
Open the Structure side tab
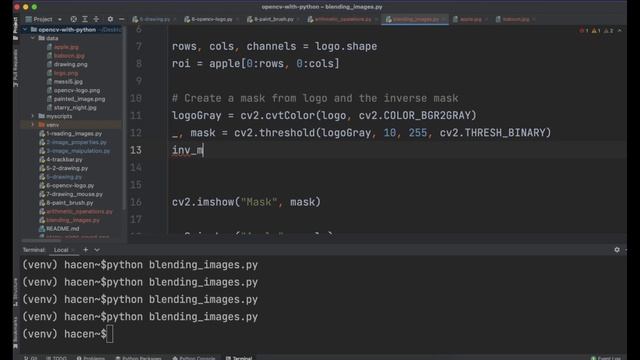tap(16, 291)
